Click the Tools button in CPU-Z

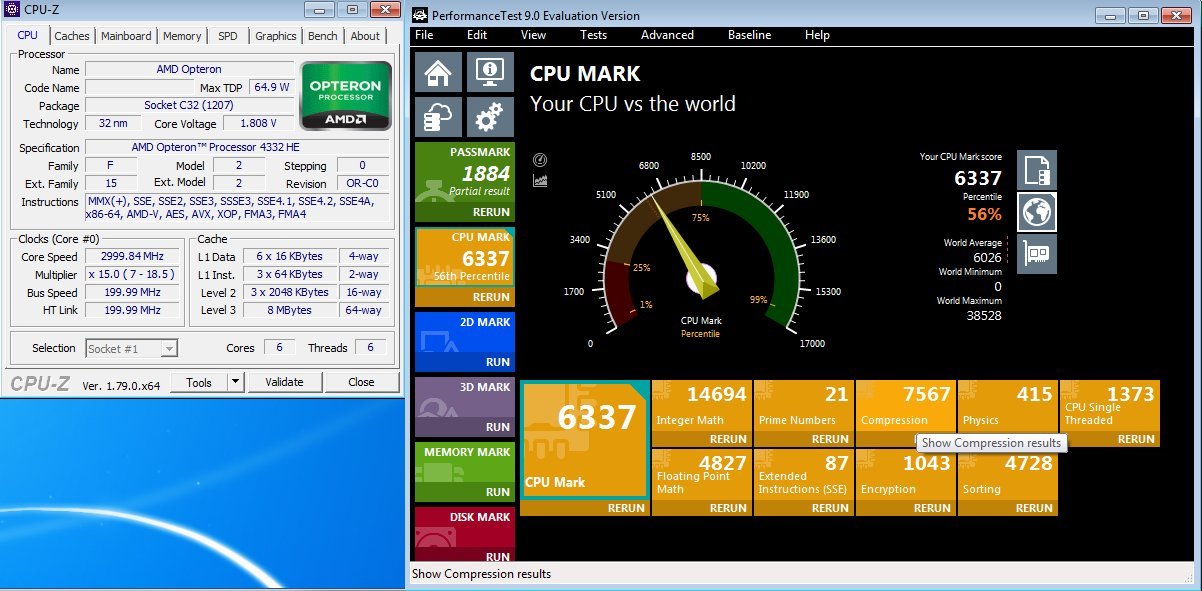(199, 382)
